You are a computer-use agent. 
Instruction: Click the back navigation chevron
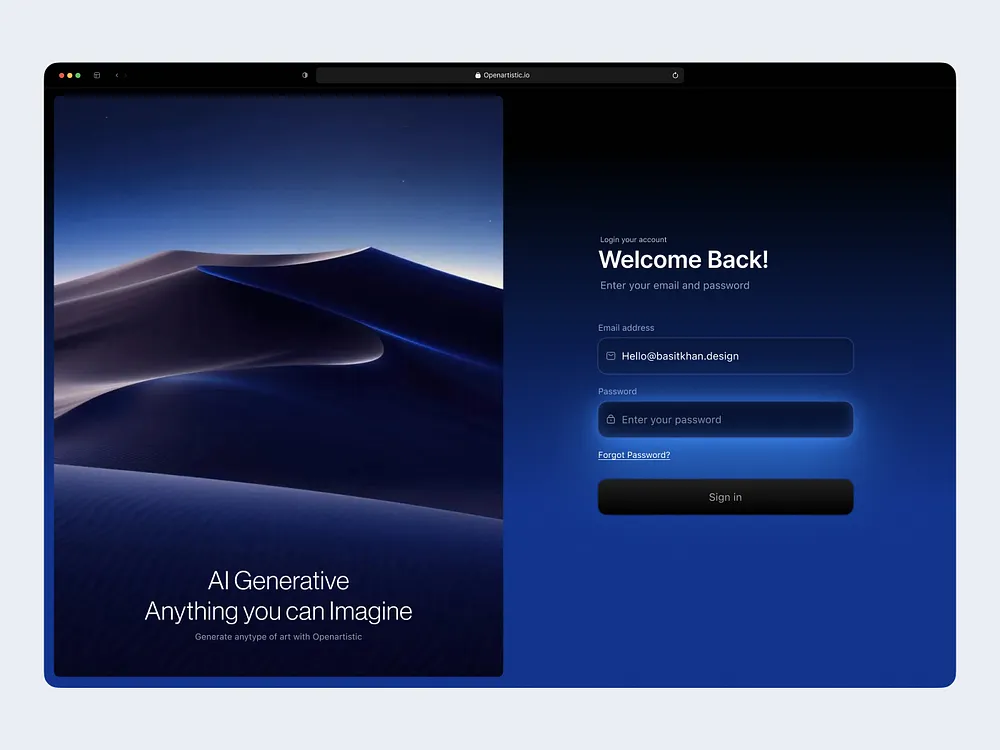(x=117, y=75)
